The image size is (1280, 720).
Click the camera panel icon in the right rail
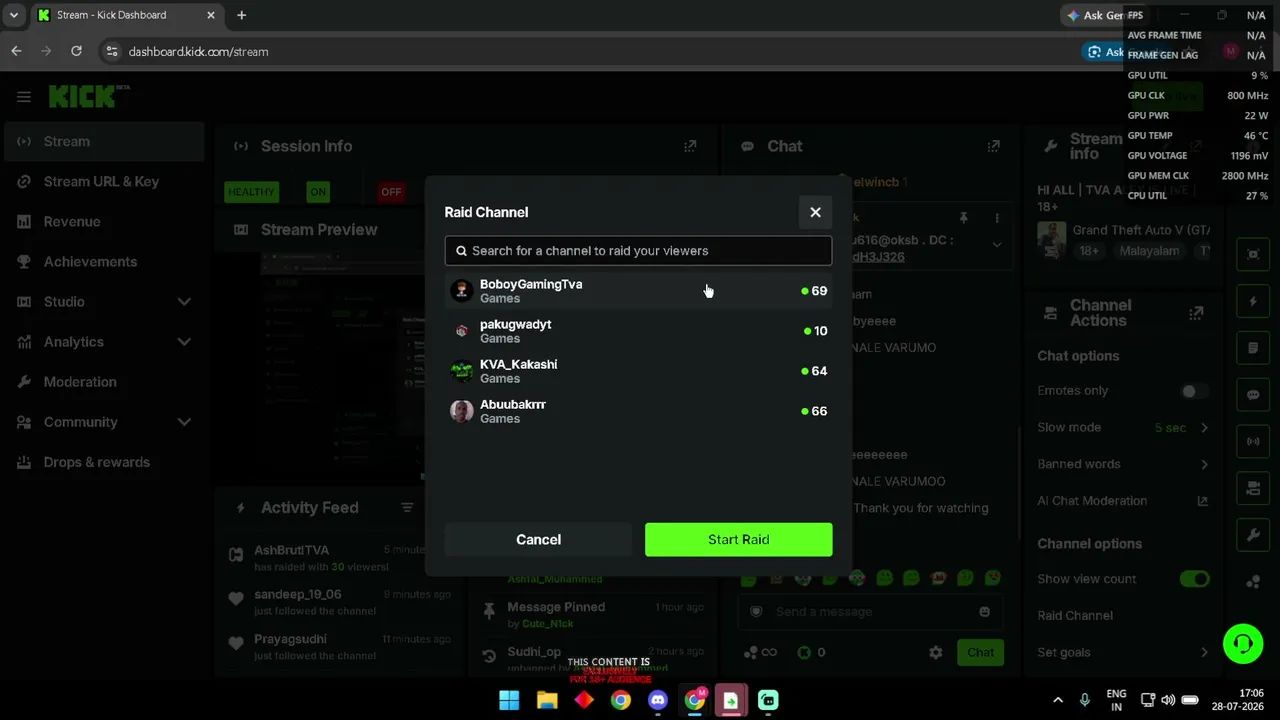pyautogui.click(x=1253, y=488)
